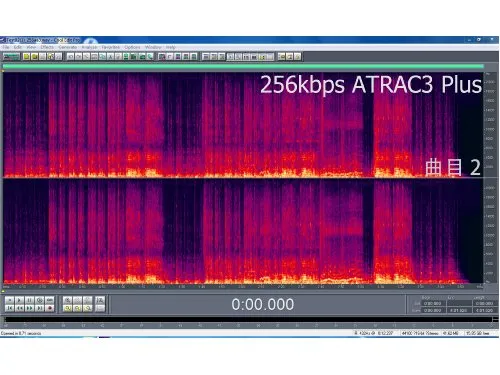
Task: Start recording with the red Record button
Action: point(50,308)
